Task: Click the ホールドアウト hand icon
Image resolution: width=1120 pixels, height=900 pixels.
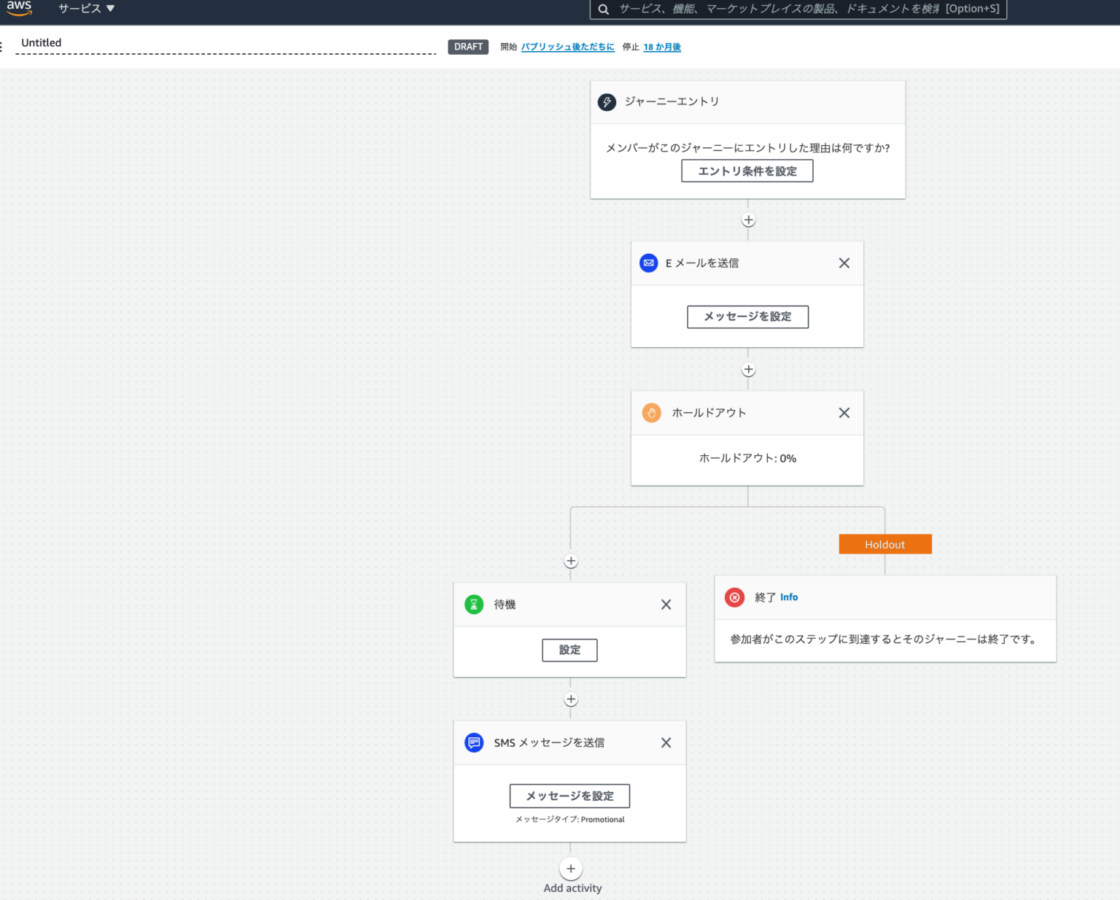Action: [651, 413]
